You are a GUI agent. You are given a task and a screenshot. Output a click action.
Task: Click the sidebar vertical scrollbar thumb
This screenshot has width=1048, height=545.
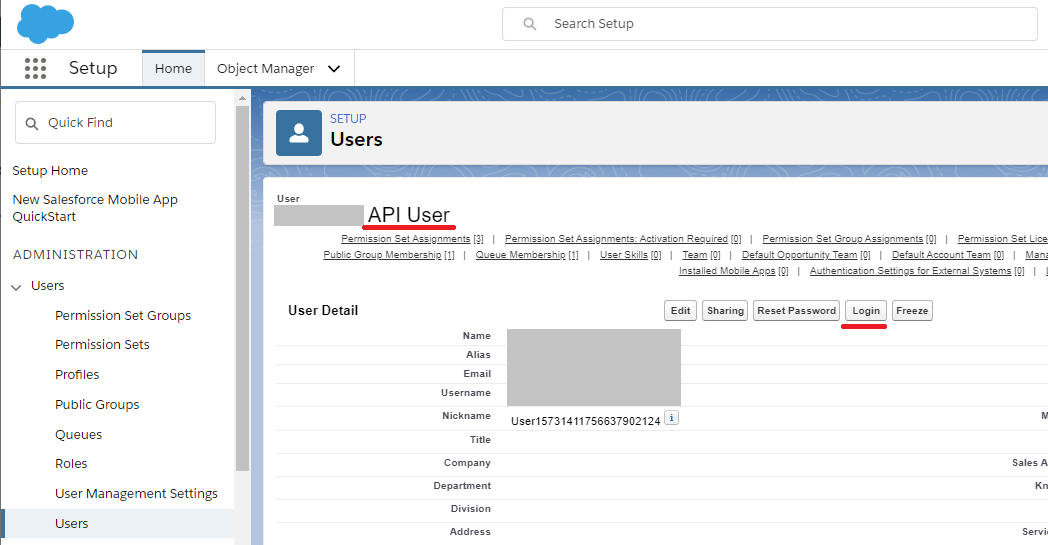click(x=242, y=288)
